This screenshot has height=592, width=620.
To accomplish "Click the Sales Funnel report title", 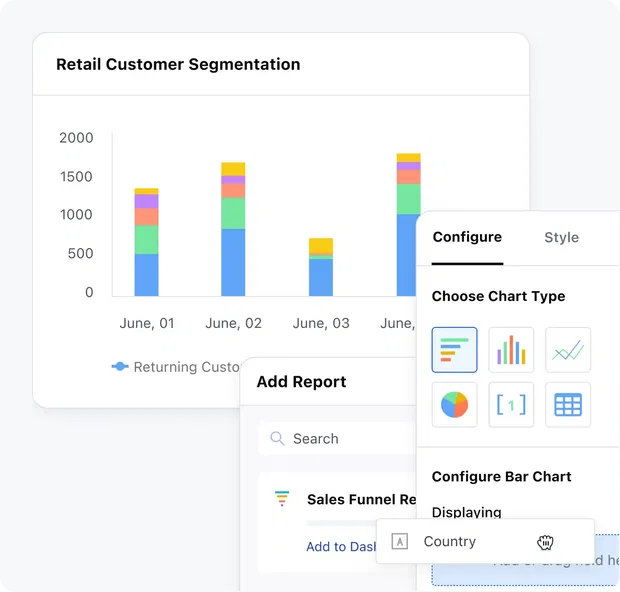I will click(361, 499).
